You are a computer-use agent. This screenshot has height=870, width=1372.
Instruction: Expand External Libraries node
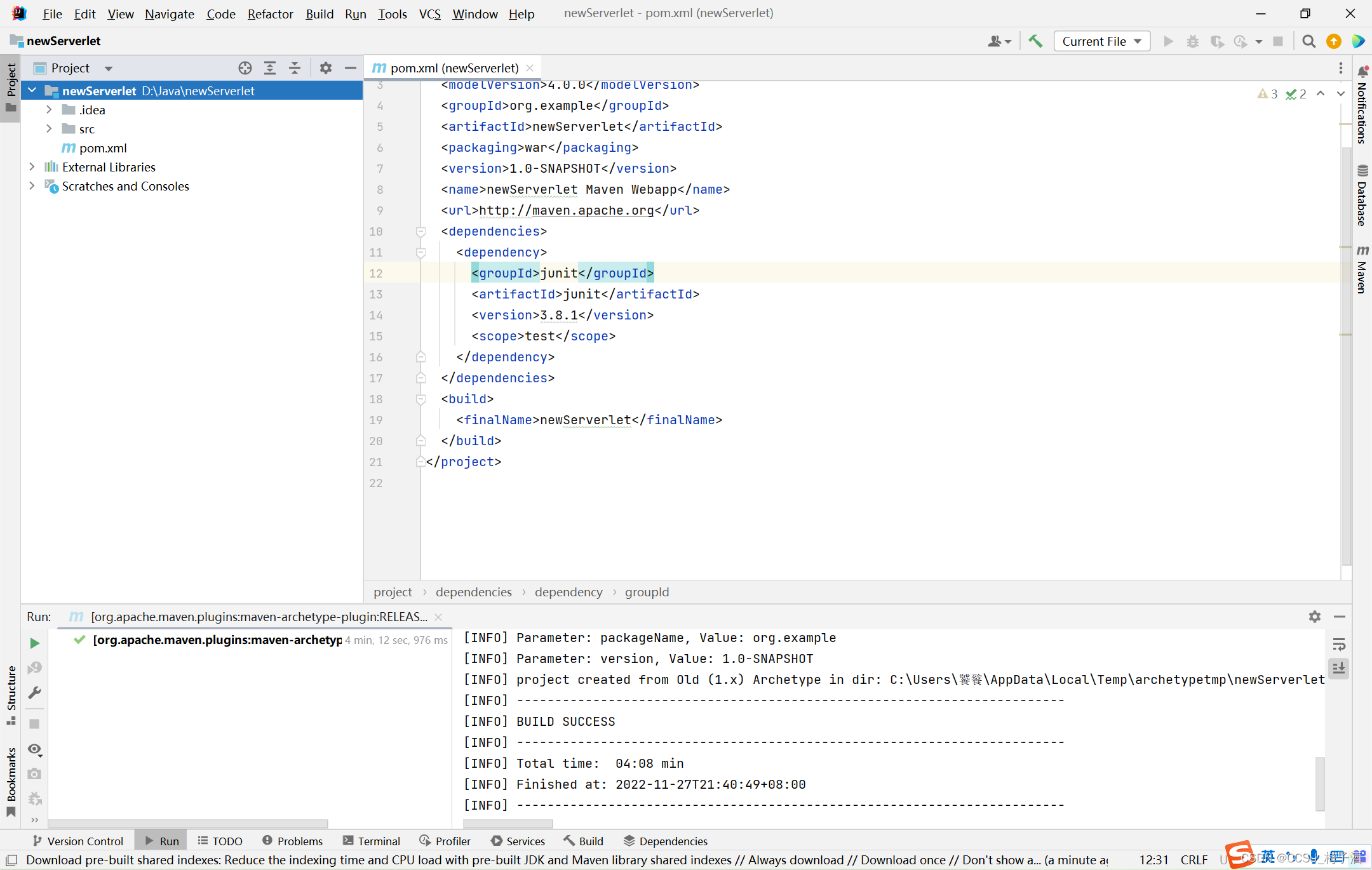coord(32,167)
